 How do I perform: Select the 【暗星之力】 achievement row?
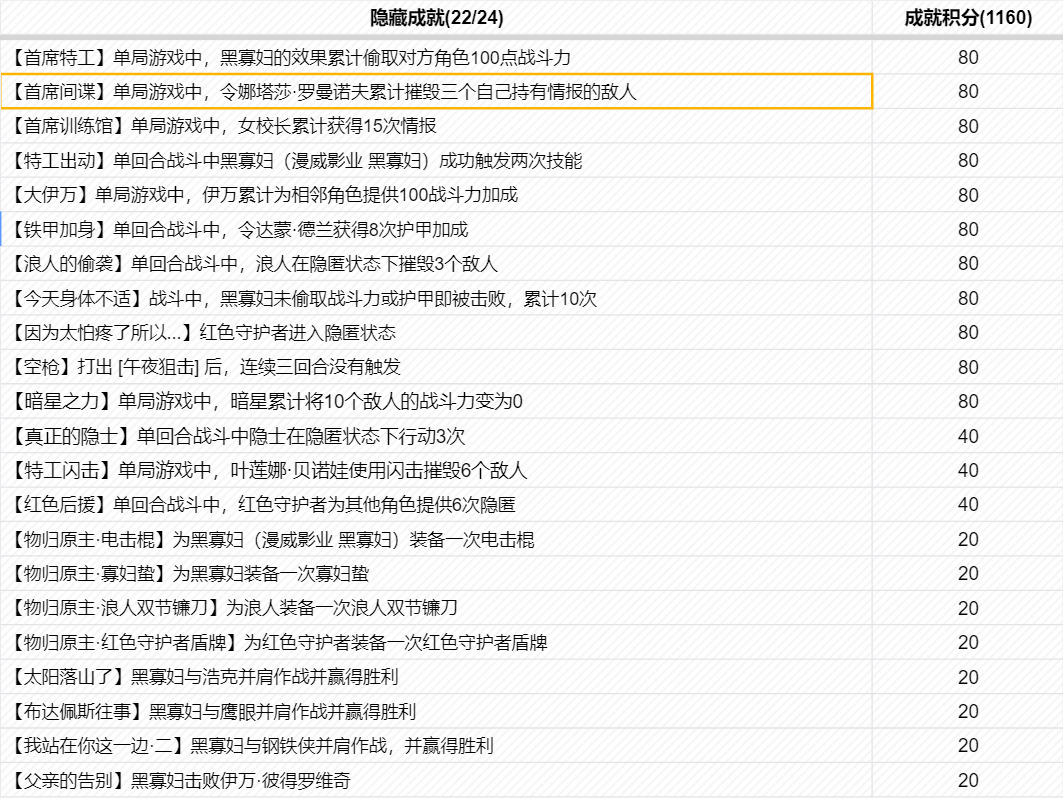268,402
